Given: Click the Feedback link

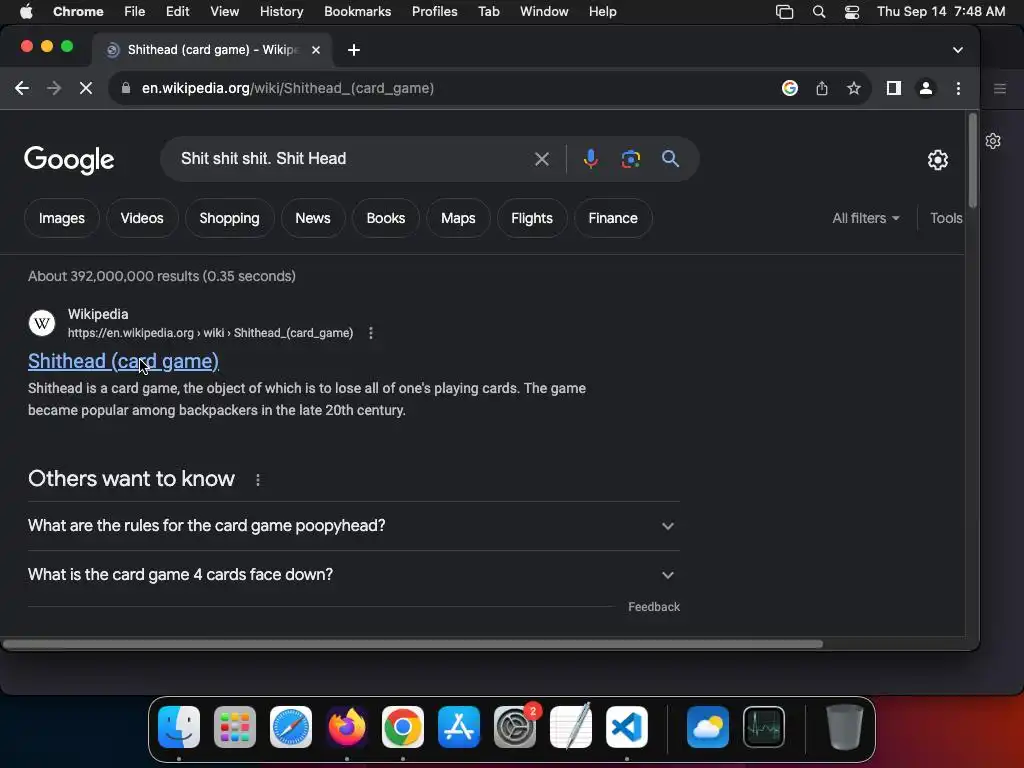Looking at the screenshot, I should pos(654,607).
